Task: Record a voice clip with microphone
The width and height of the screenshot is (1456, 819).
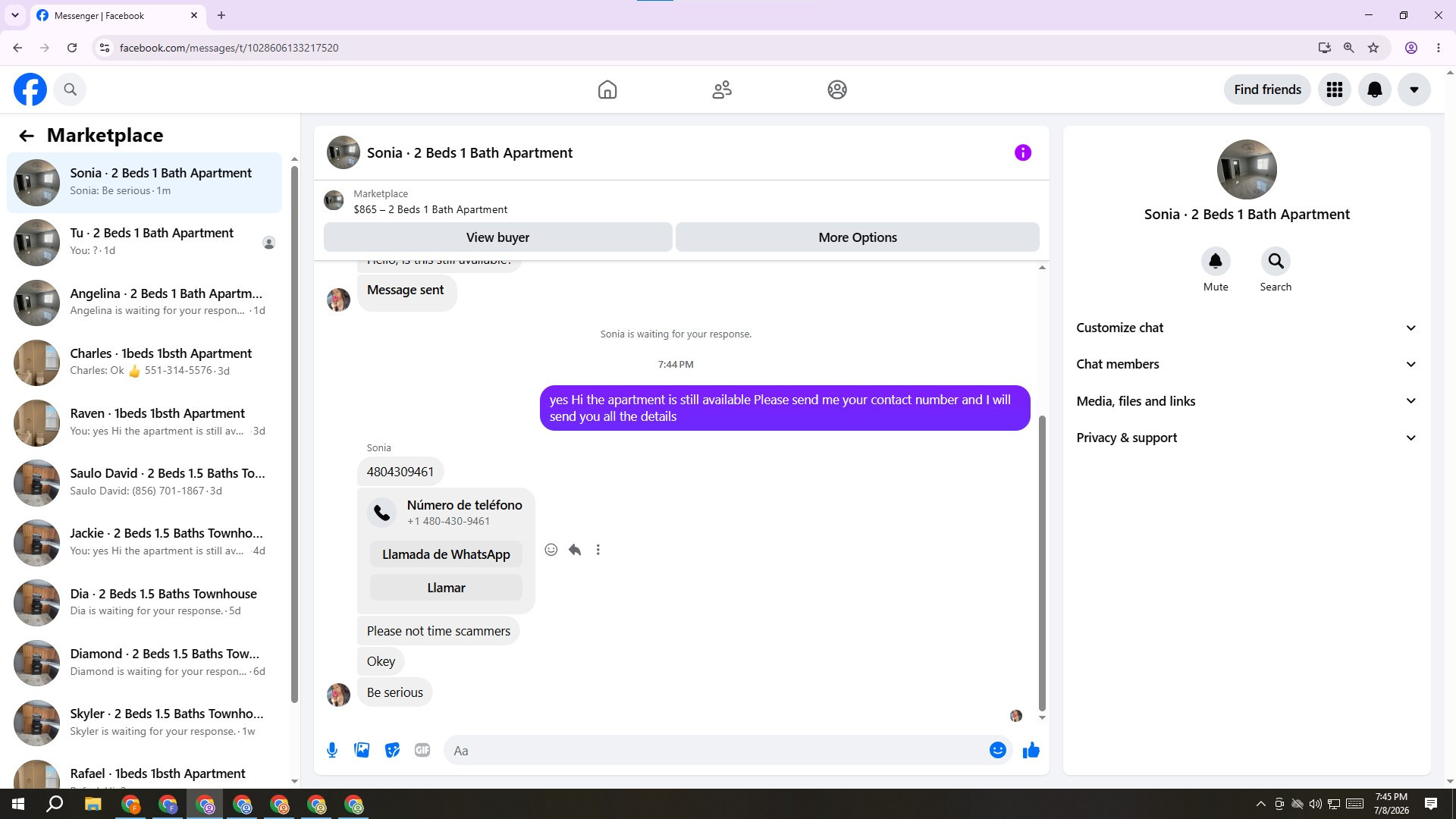Action: coord(332,751)
